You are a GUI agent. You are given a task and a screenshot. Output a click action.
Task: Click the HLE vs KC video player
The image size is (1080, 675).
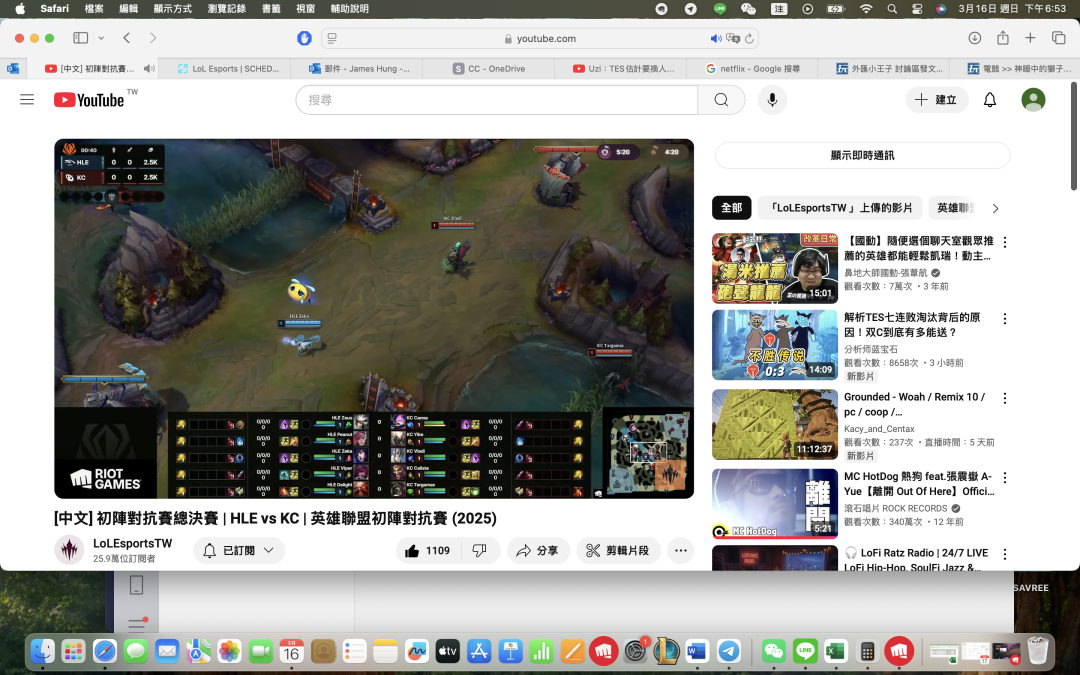coord(374,318)
